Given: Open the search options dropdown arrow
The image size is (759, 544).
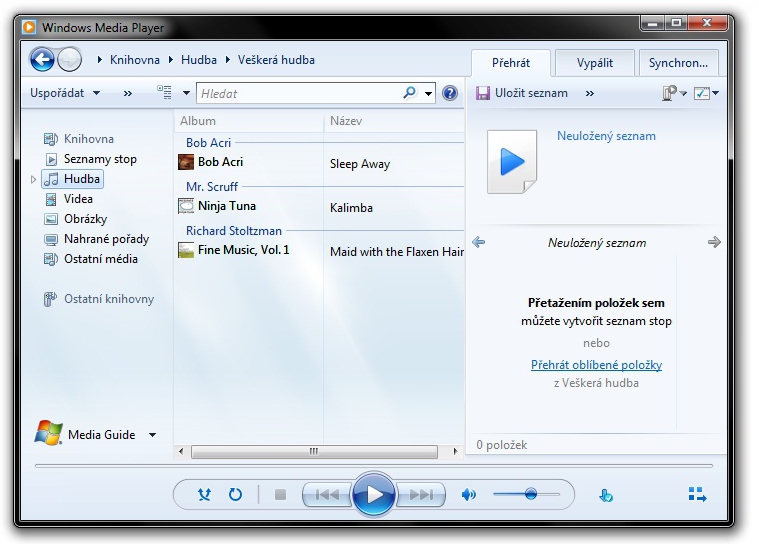Looking at the screenshot, I should tap(428, 93).
